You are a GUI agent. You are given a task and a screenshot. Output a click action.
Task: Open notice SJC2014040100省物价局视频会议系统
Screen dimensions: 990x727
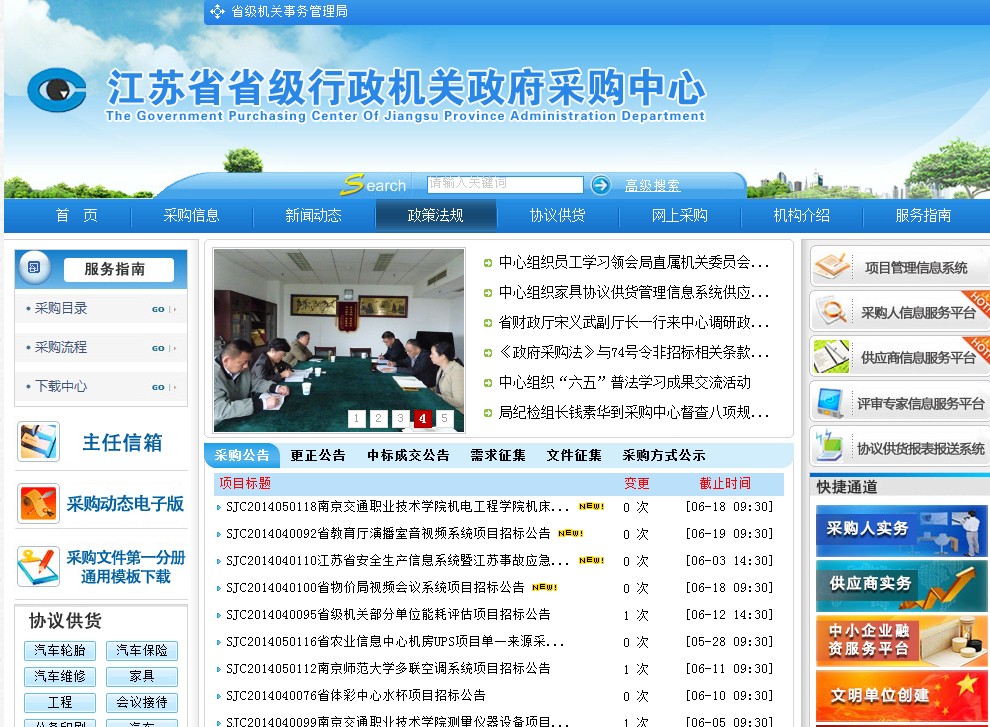click(375, 587)
